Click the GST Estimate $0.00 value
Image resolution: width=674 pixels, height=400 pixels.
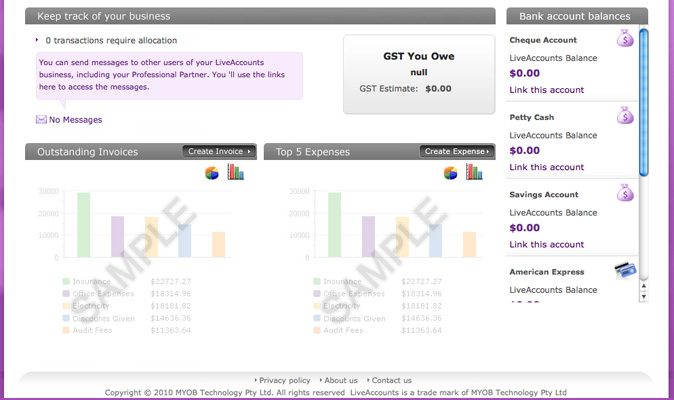[438, 89]
